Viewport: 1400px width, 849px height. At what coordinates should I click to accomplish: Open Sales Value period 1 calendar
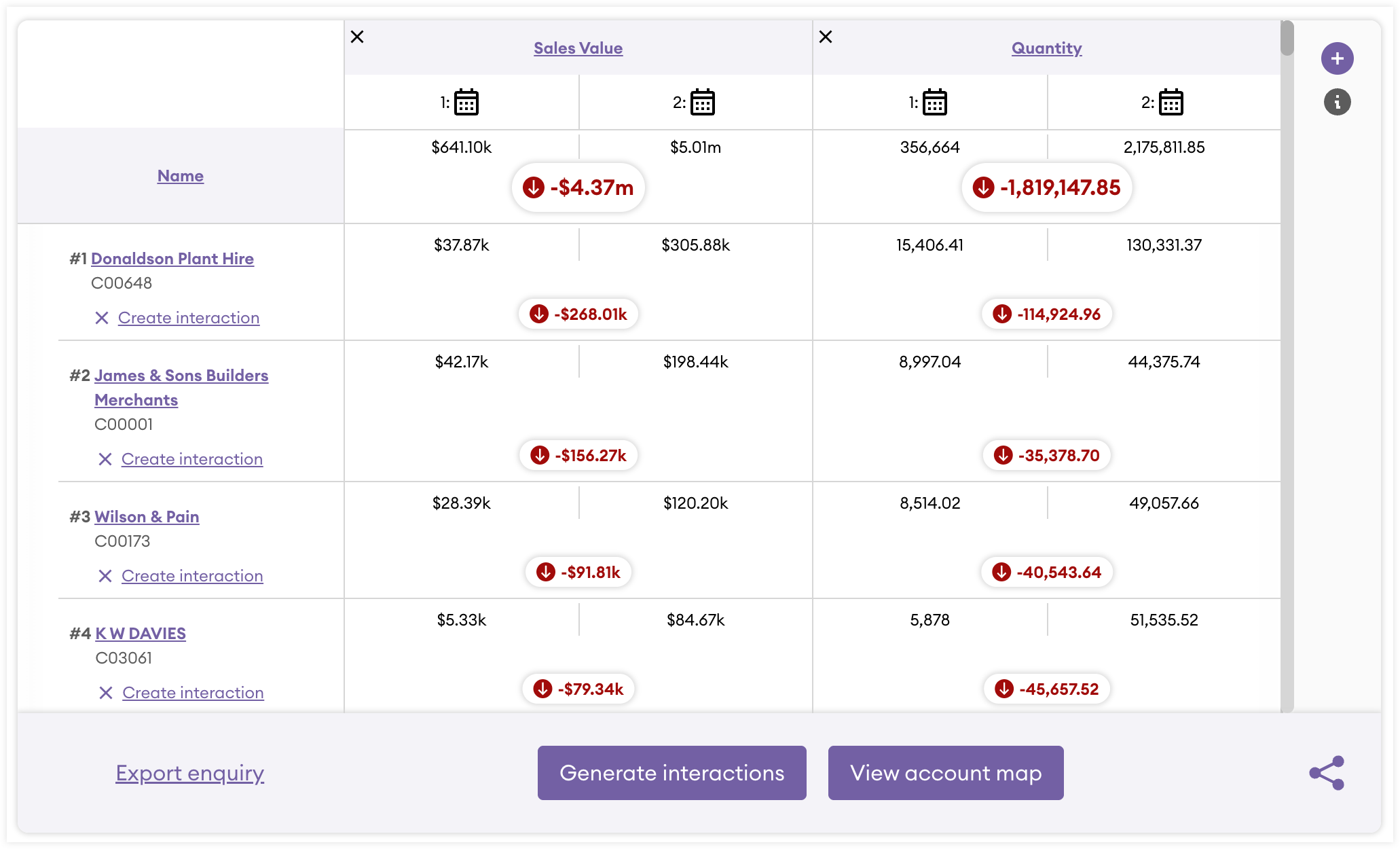pos(466,103)
